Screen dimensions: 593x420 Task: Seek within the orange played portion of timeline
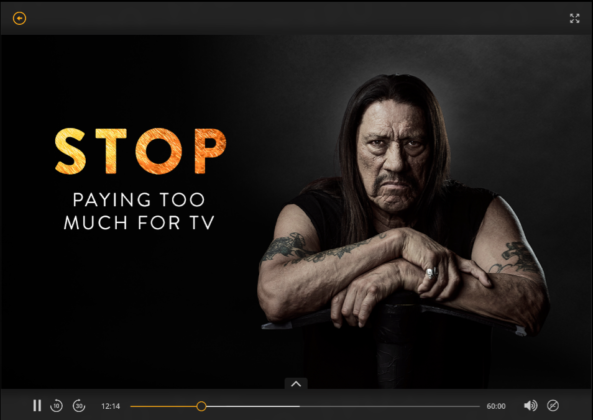click(163, 406)
